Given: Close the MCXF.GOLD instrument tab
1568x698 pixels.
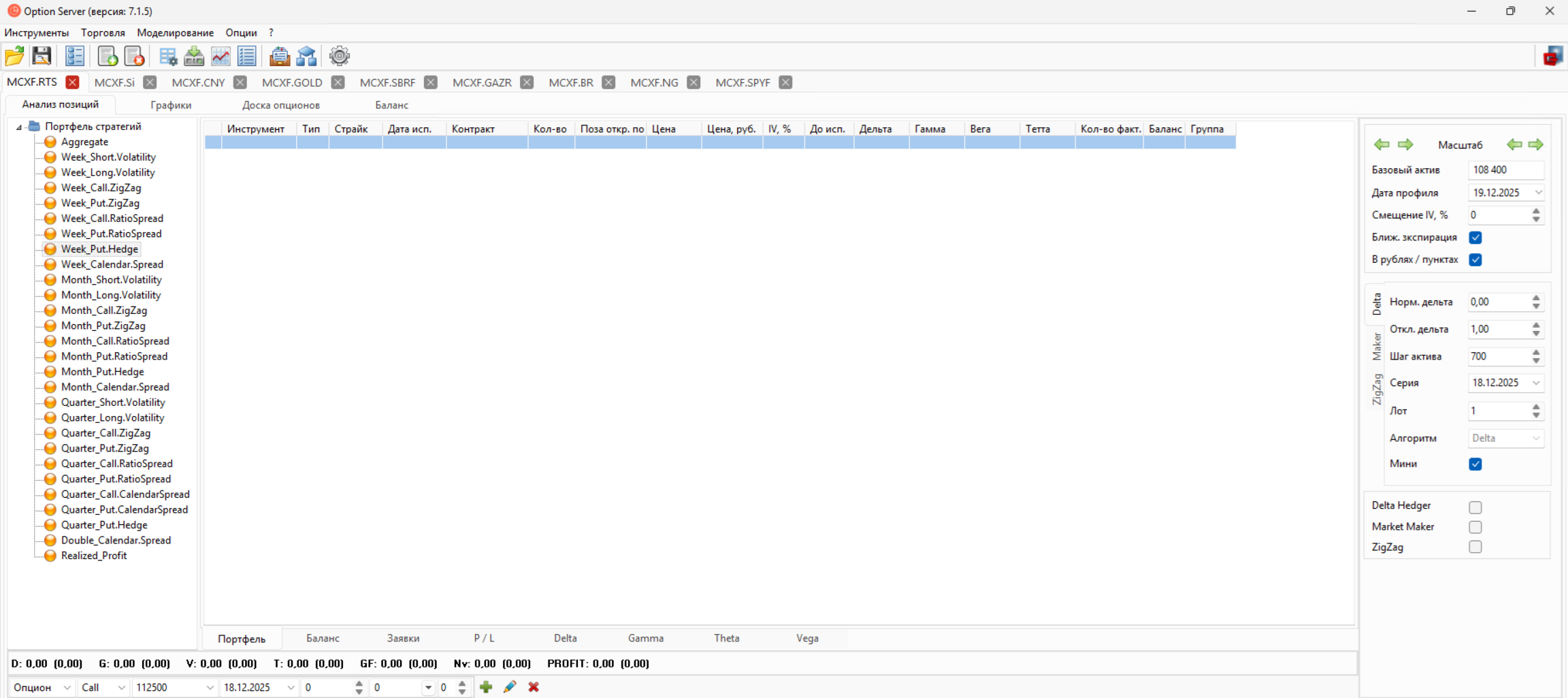Looking at the screenshot, I should [x=338, y=82].
